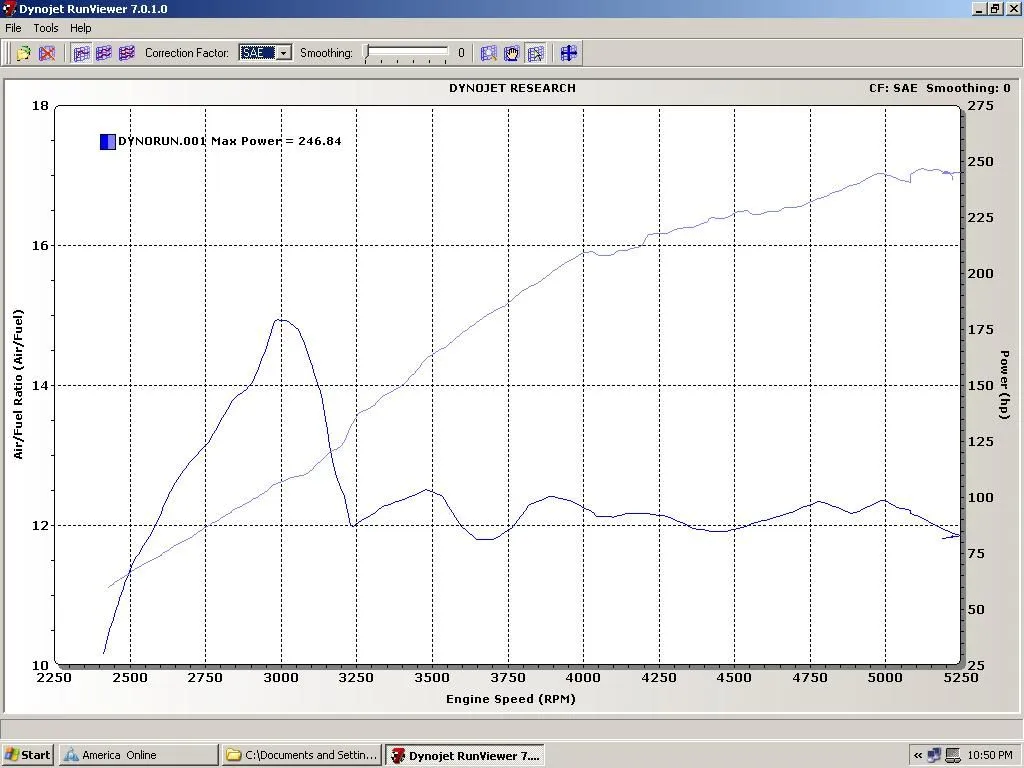Click the crosshair grid navigation icon
The image size is (1024, 768).
[x=568, y=53]
